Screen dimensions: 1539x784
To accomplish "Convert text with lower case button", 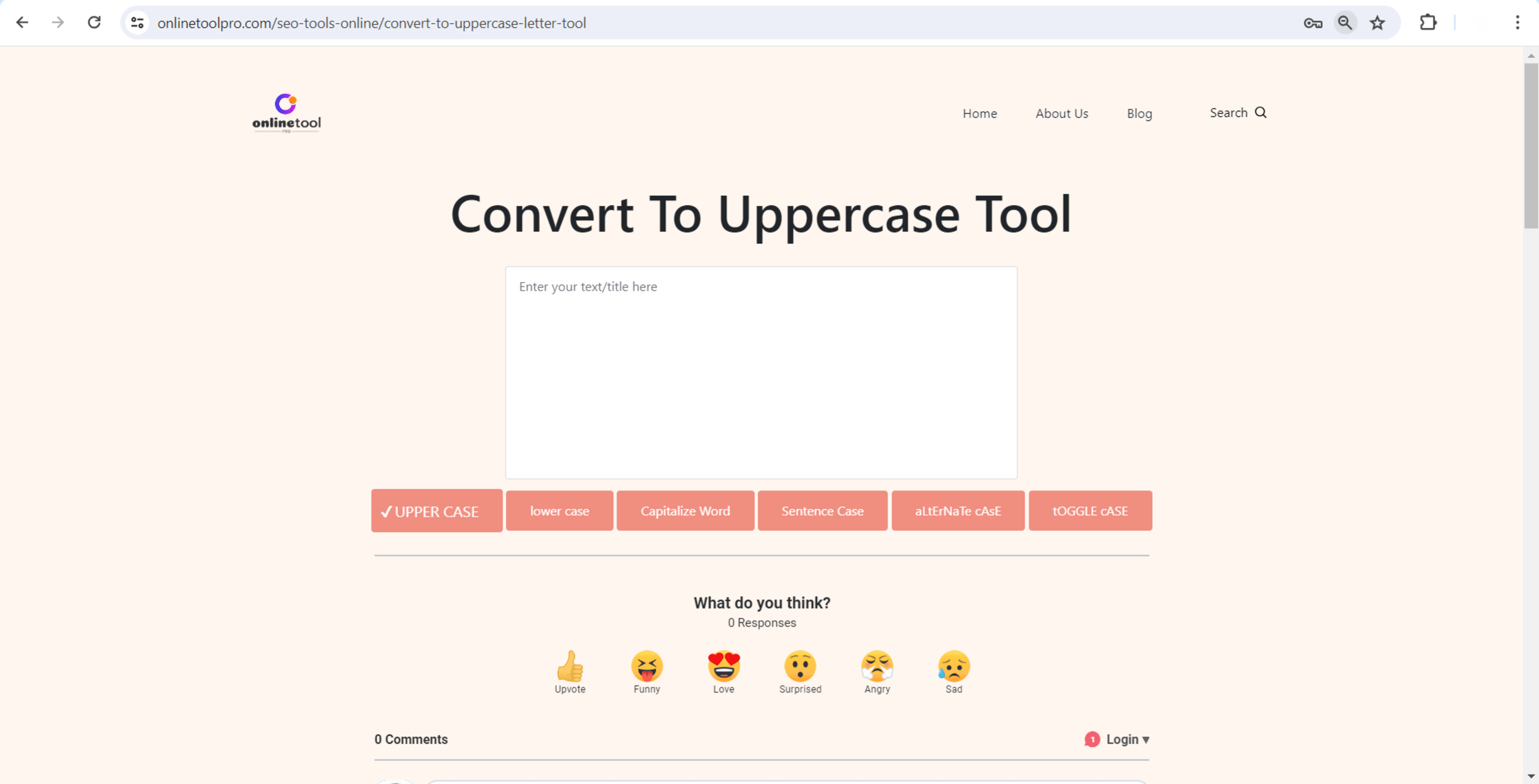I will click(559, 511).
